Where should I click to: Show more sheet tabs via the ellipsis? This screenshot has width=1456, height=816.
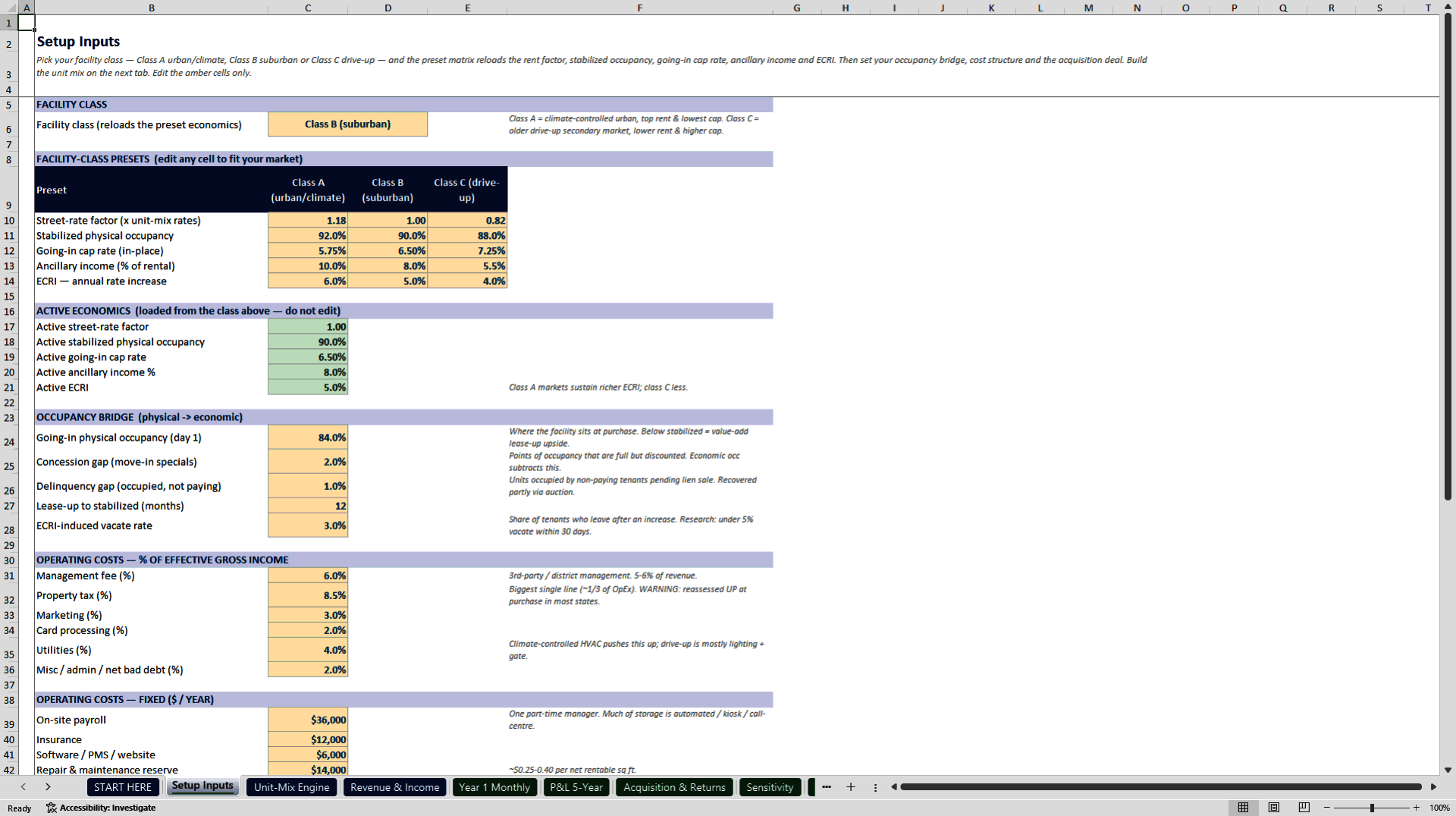[827, 787]
